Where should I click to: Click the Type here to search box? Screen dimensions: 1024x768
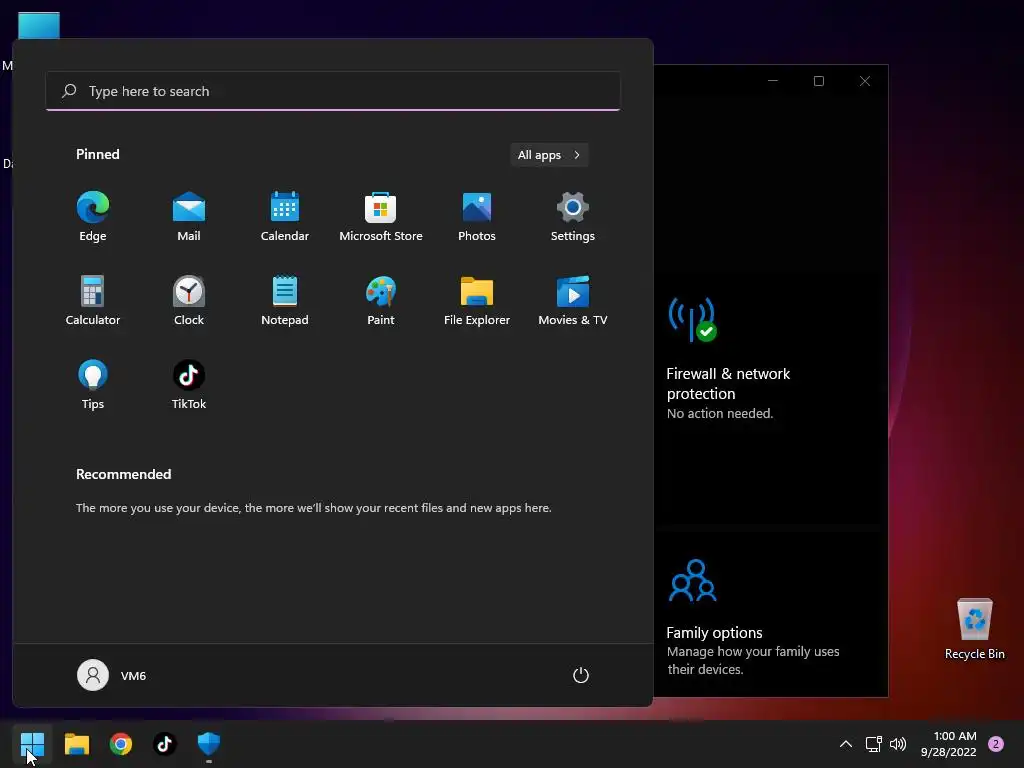tap(333, 91)
